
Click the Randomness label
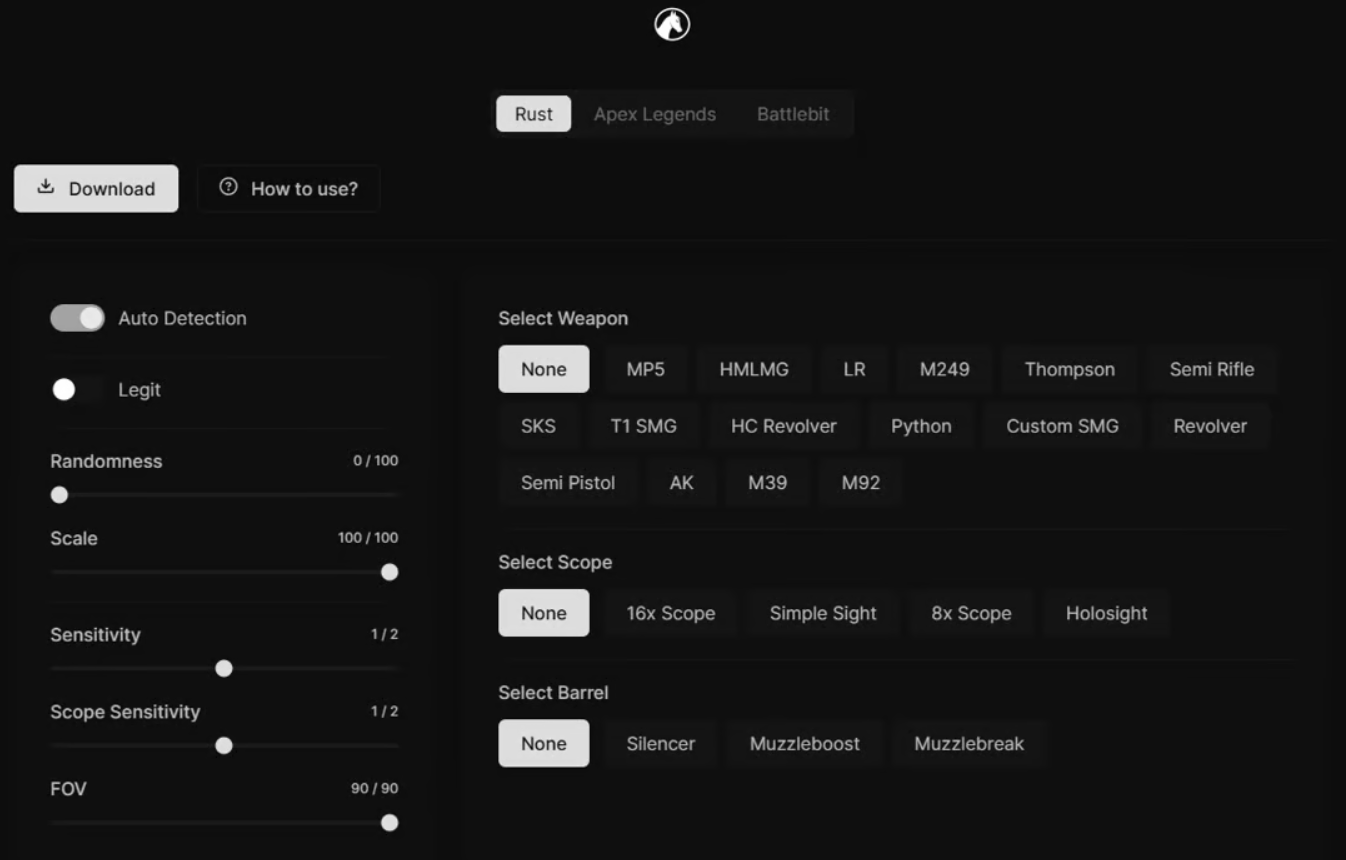106,461
